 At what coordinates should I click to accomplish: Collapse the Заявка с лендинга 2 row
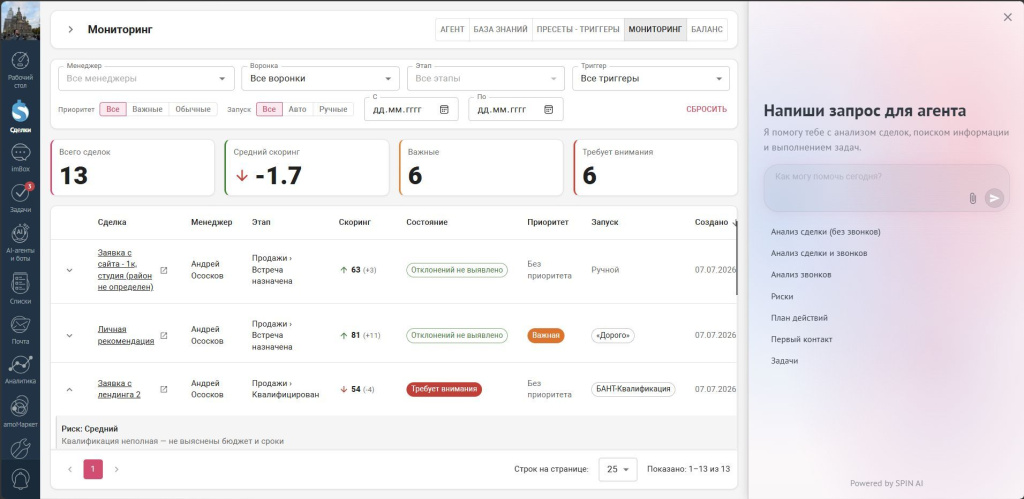pyautogui.click(x=70, y=389)
